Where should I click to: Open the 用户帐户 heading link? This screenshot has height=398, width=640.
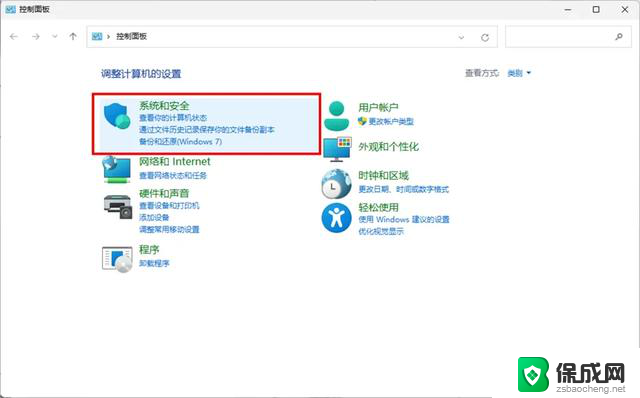tap(378, 107)
